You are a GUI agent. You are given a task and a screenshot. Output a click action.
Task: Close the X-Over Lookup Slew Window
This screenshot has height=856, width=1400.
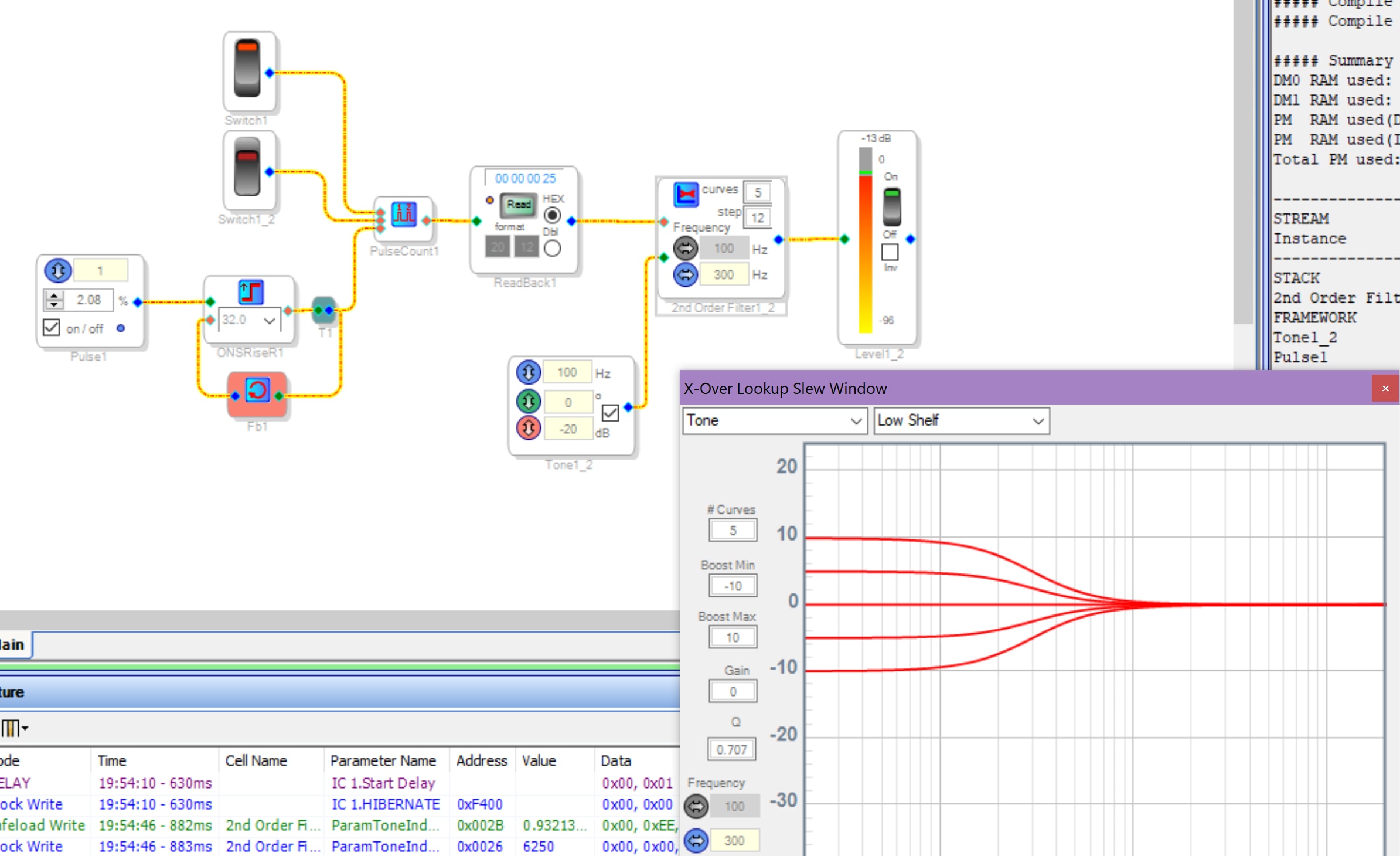1385,388
